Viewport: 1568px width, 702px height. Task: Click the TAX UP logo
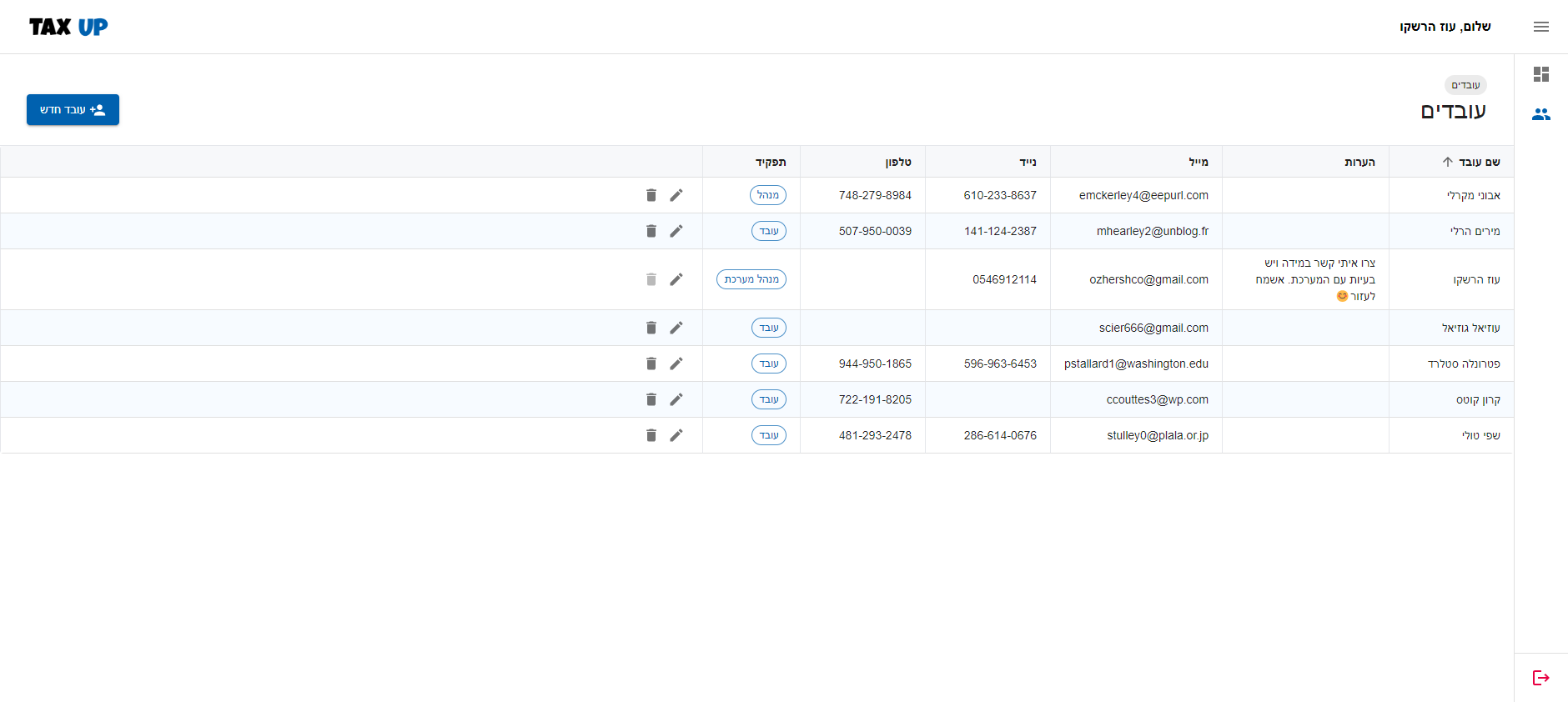68,27
